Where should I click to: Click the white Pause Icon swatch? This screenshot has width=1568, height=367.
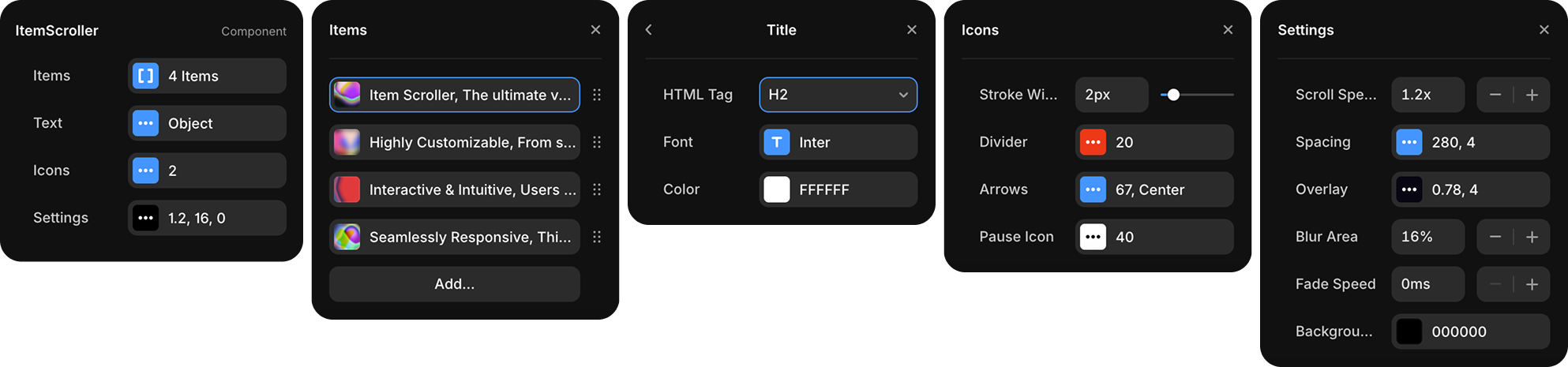(1093, 237)
